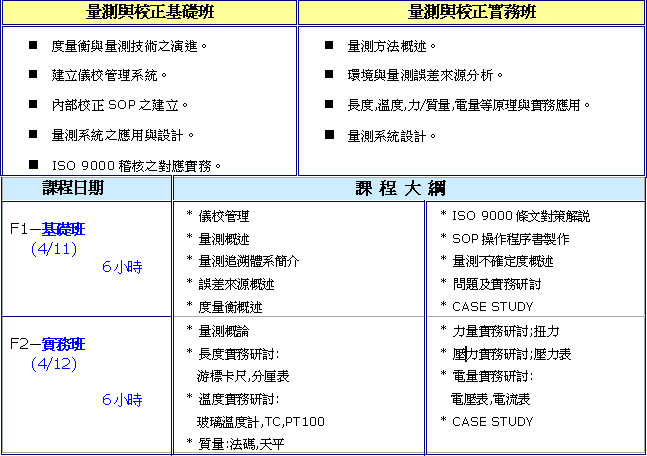The width and height of the screenshot is (647, 456).
Task: Click the 量測與校正實務班 header
Action: click(472, 12)
